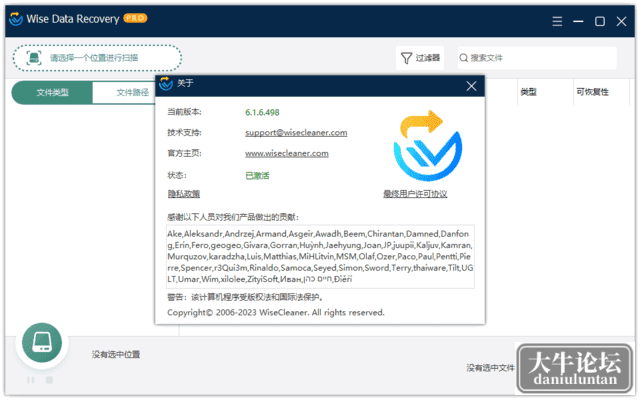This screenshot has height=400, width=640.
Task: Minimize the Wise Data Recovery window
Action: pyautogui.click(x=578, y=21)
